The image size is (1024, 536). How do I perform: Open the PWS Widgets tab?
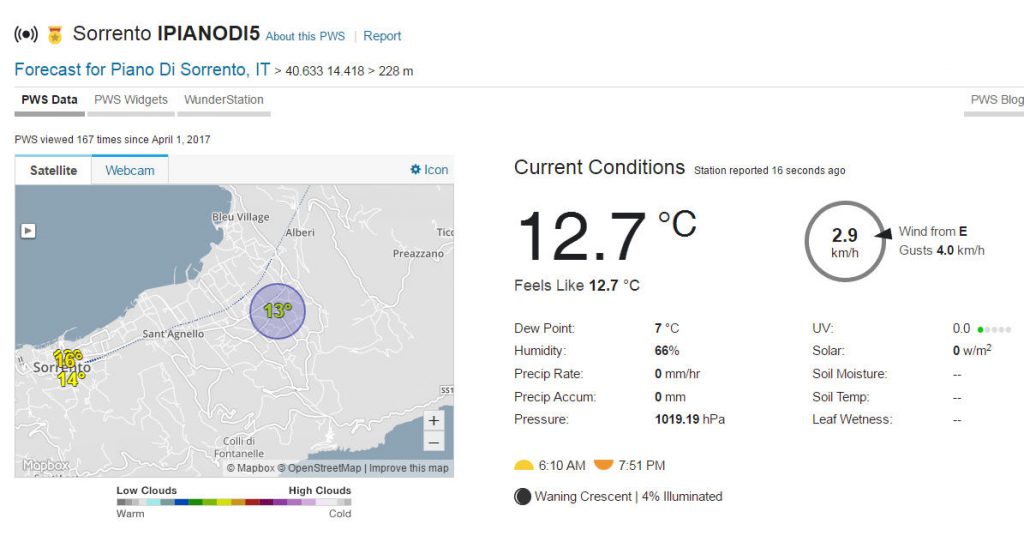tap(131, 100)
